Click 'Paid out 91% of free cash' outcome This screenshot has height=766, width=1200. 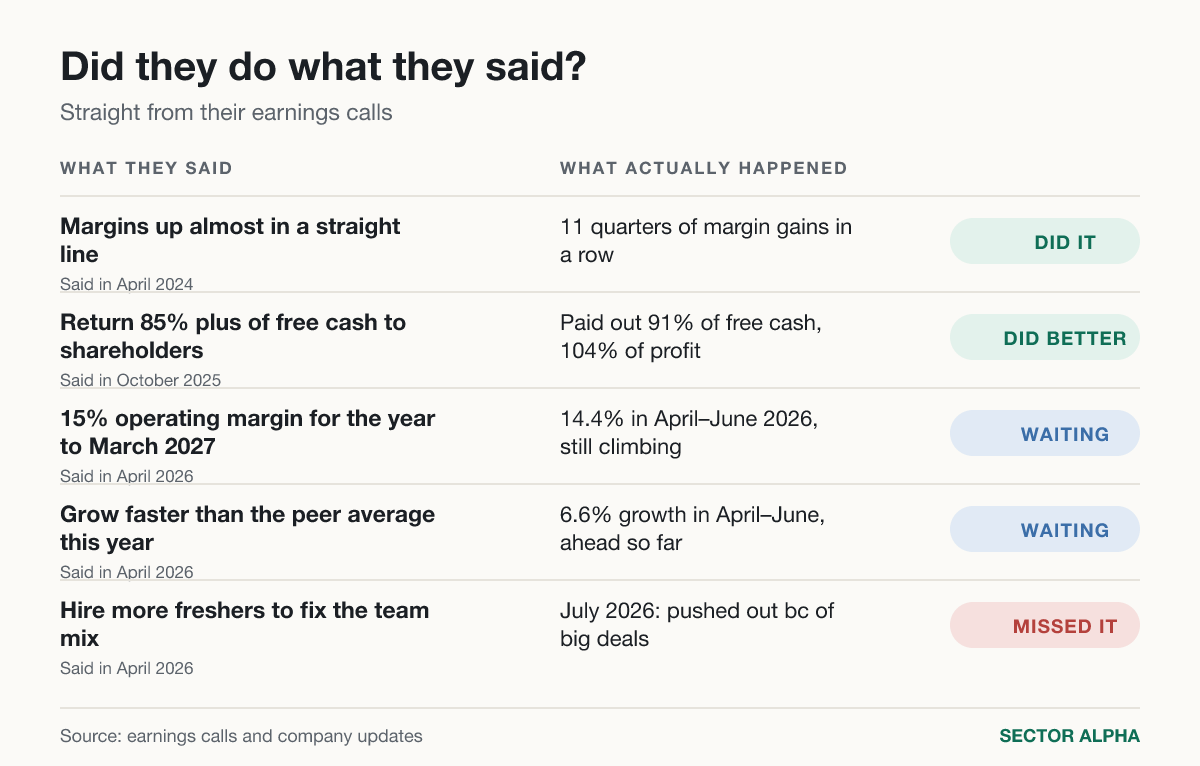click(x=690, y=336)
